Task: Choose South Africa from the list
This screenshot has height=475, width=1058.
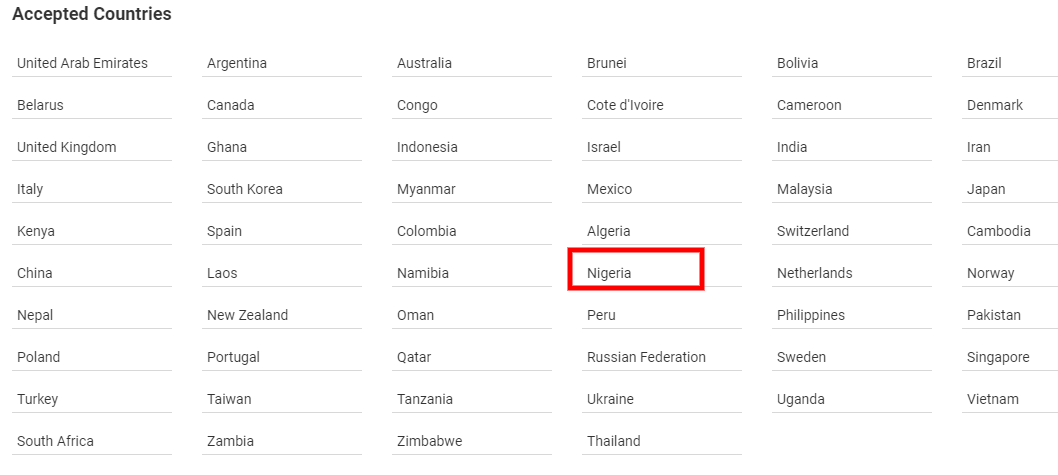Action: 55,441
